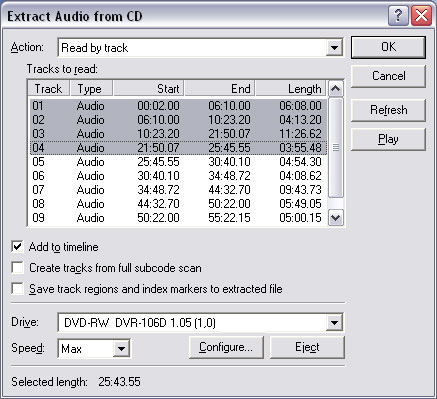Screen dimensions: 437x399
Task: Click the OK button
Action: (x=388, y=47)
